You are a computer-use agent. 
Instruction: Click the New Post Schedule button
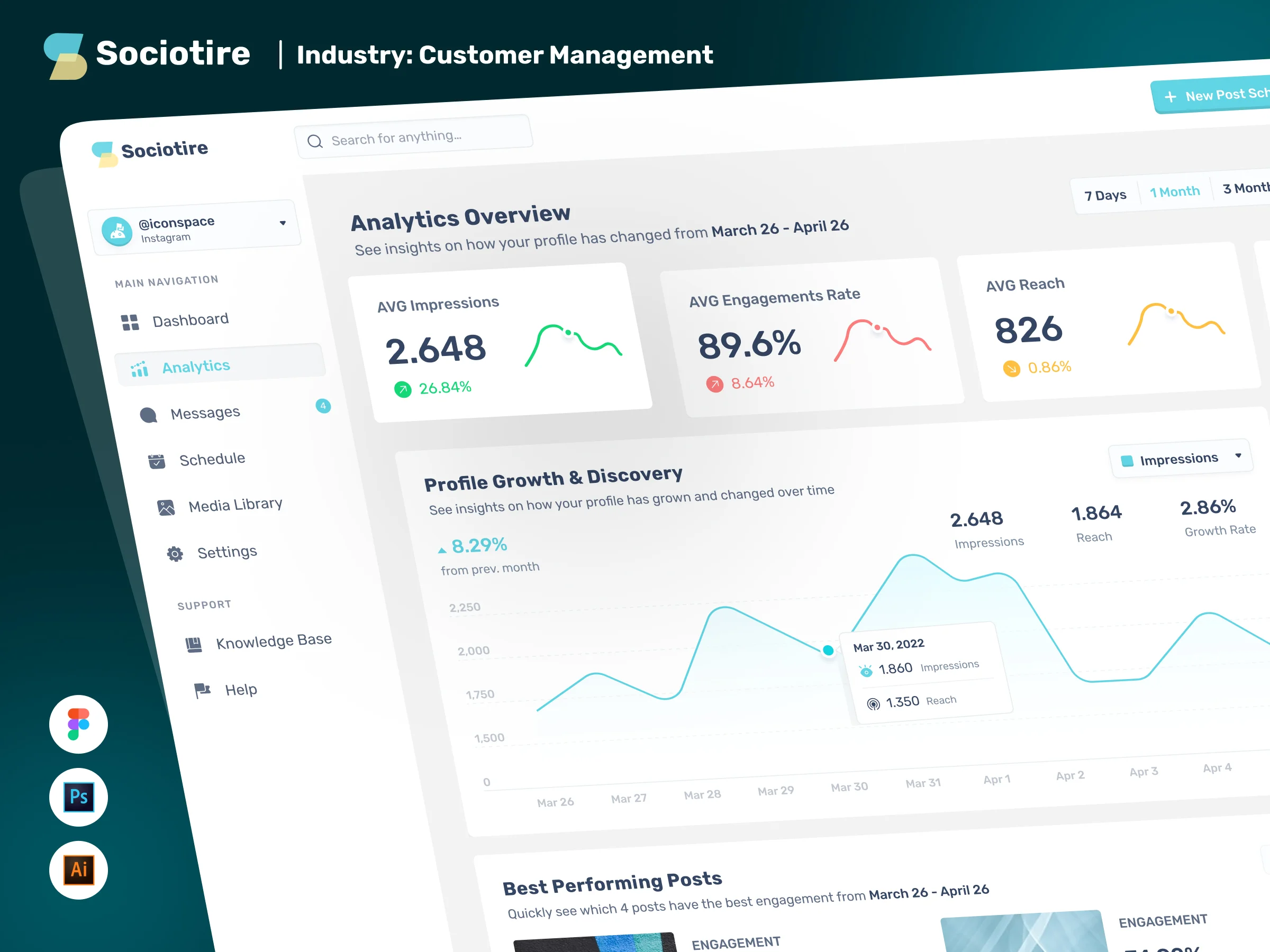click(x=1211, y=95)
